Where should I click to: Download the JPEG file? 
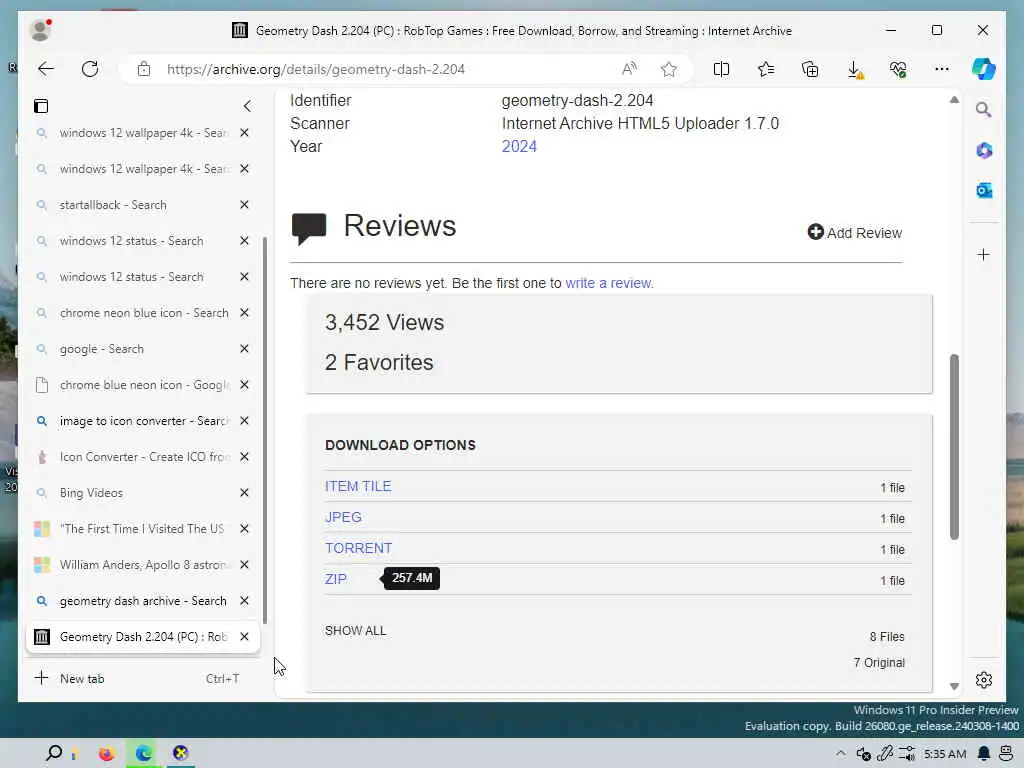click(343, 517)
